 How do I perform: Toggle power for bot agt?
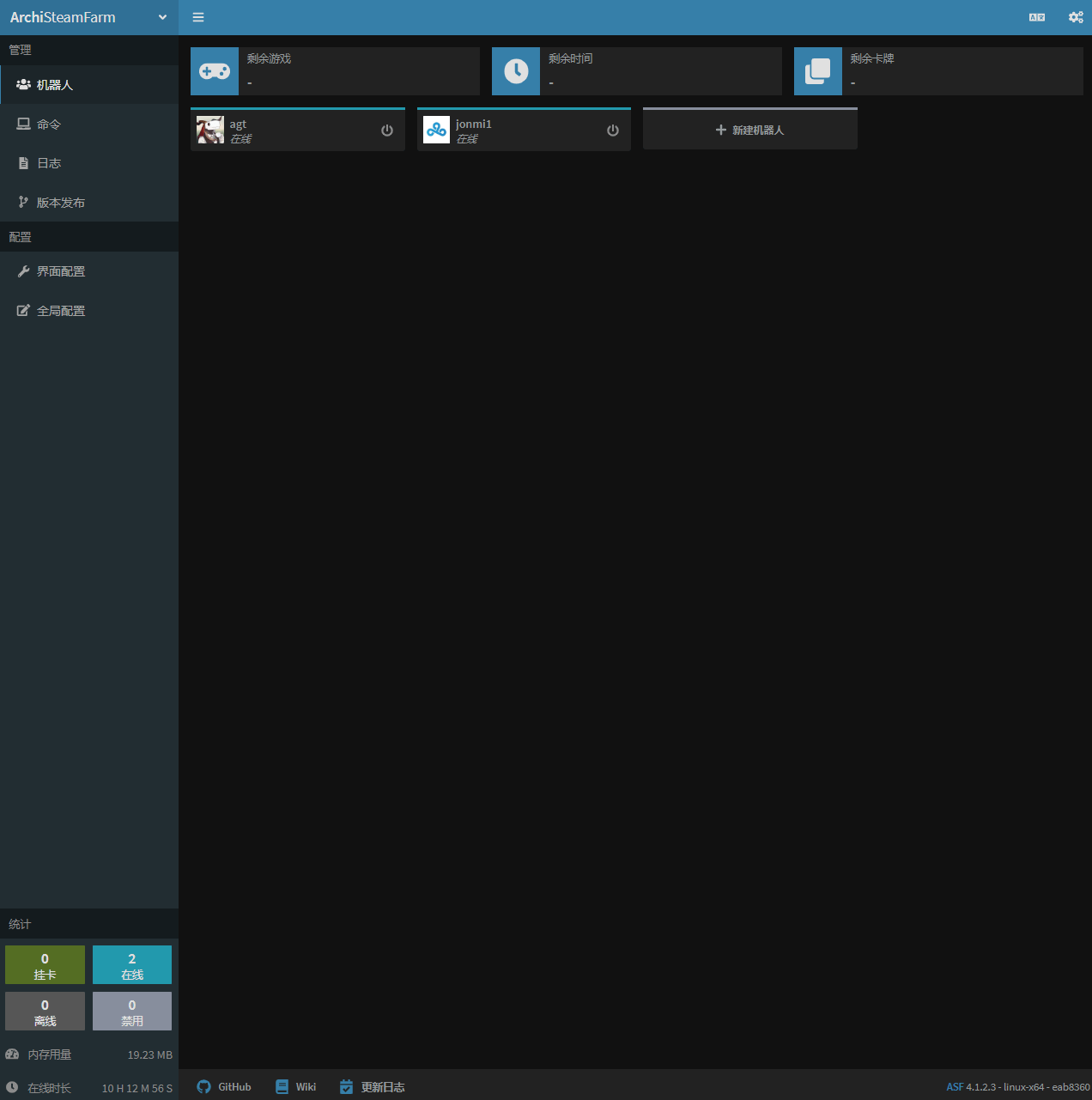[386, 131]
